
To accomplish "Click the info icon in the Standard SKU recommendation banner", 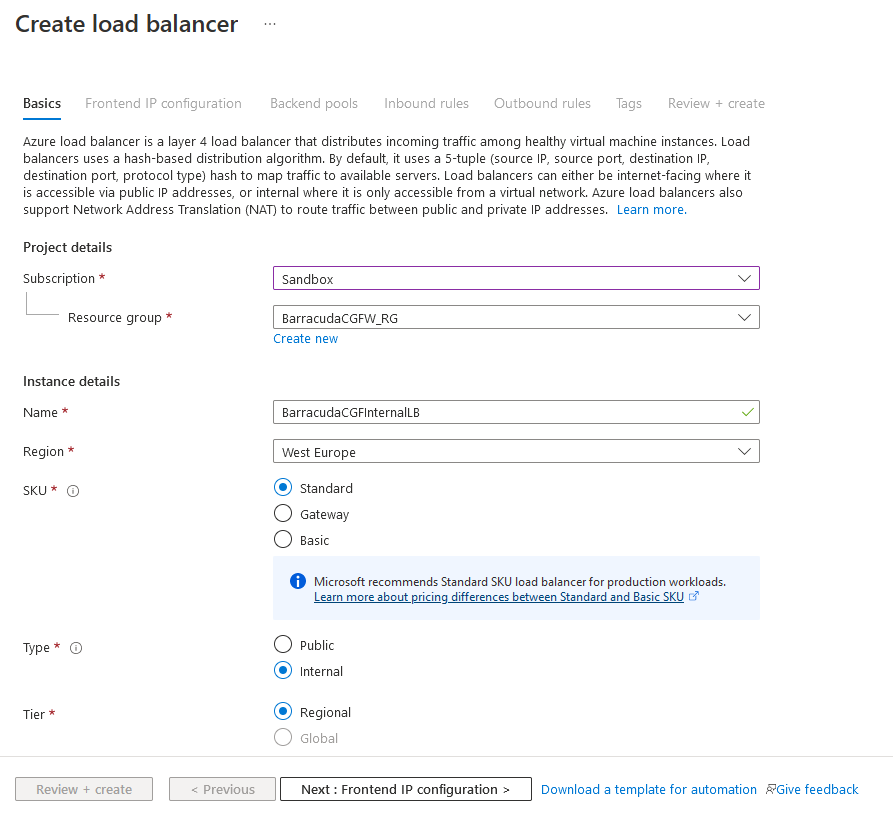I will pyautogui.click(x=297, y=581).
